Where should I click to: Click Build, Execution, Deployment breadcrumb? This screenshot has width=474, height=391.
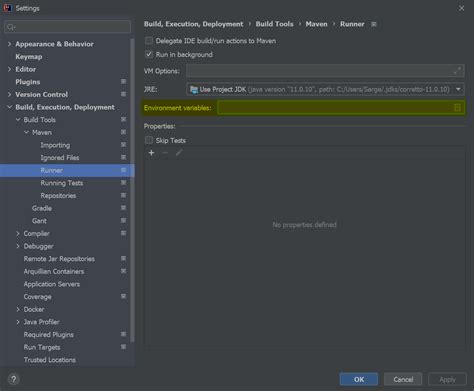(x=194, y=24)
